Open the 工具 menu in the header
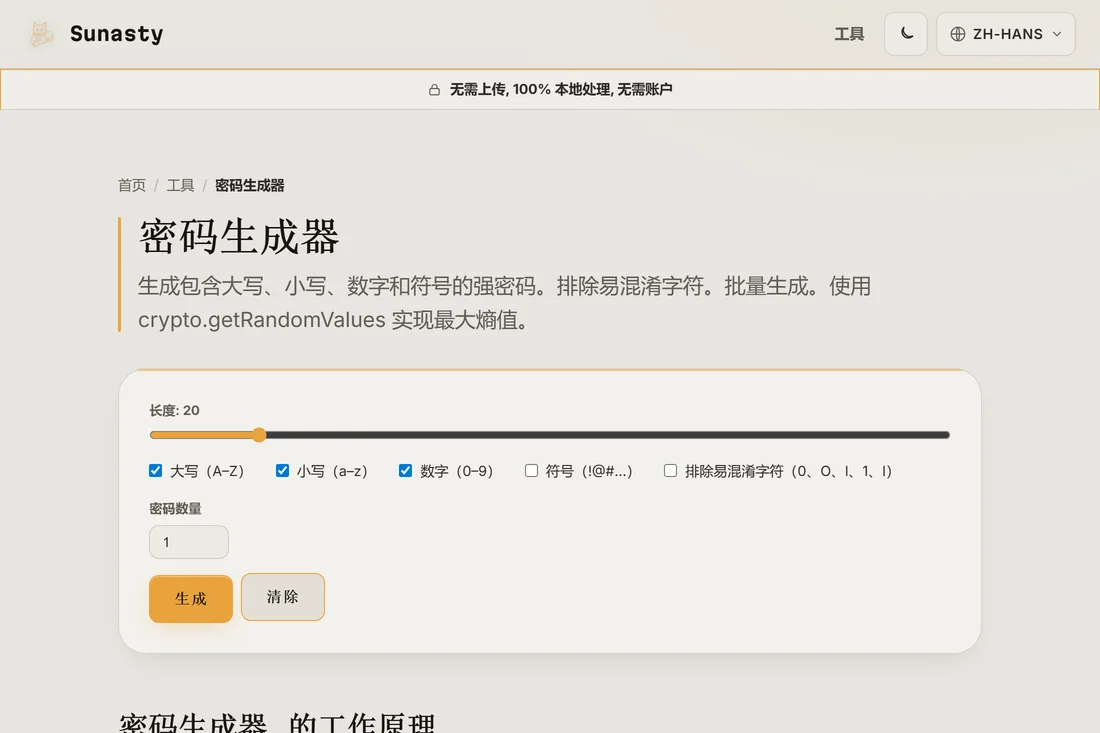Image resolution: width=1100 pixels, height=733 pixels. coord(849,34)
